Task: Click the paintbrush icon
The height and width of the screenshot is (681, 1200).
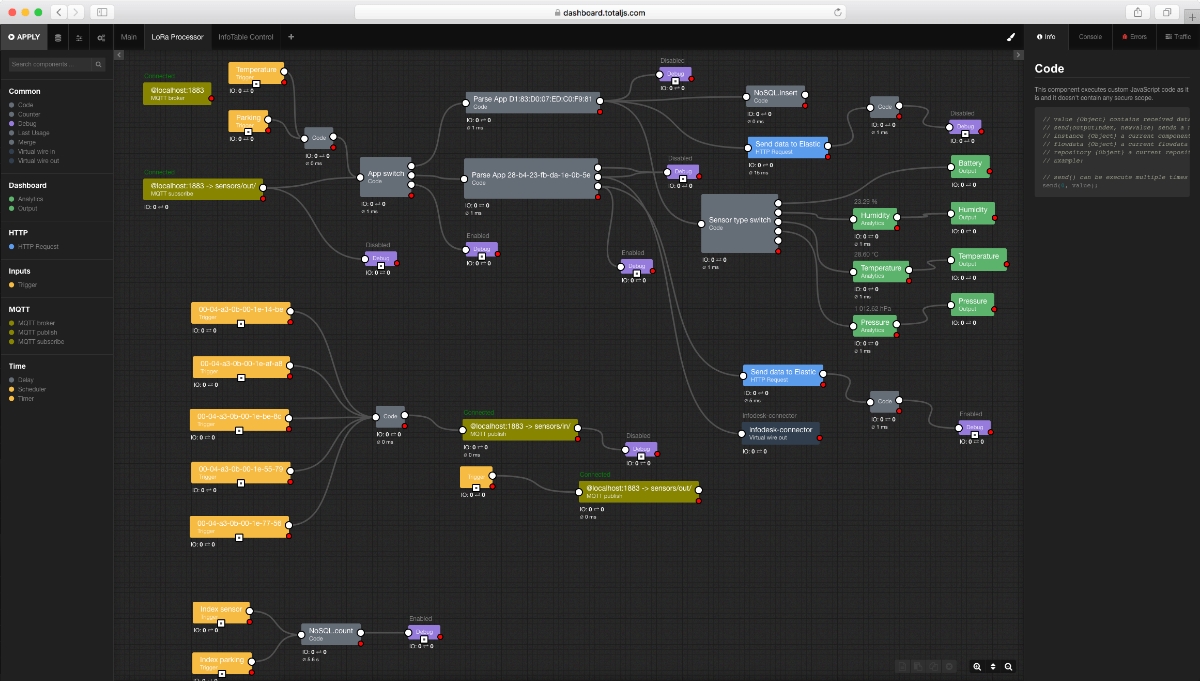Action: pos(1011,37)
